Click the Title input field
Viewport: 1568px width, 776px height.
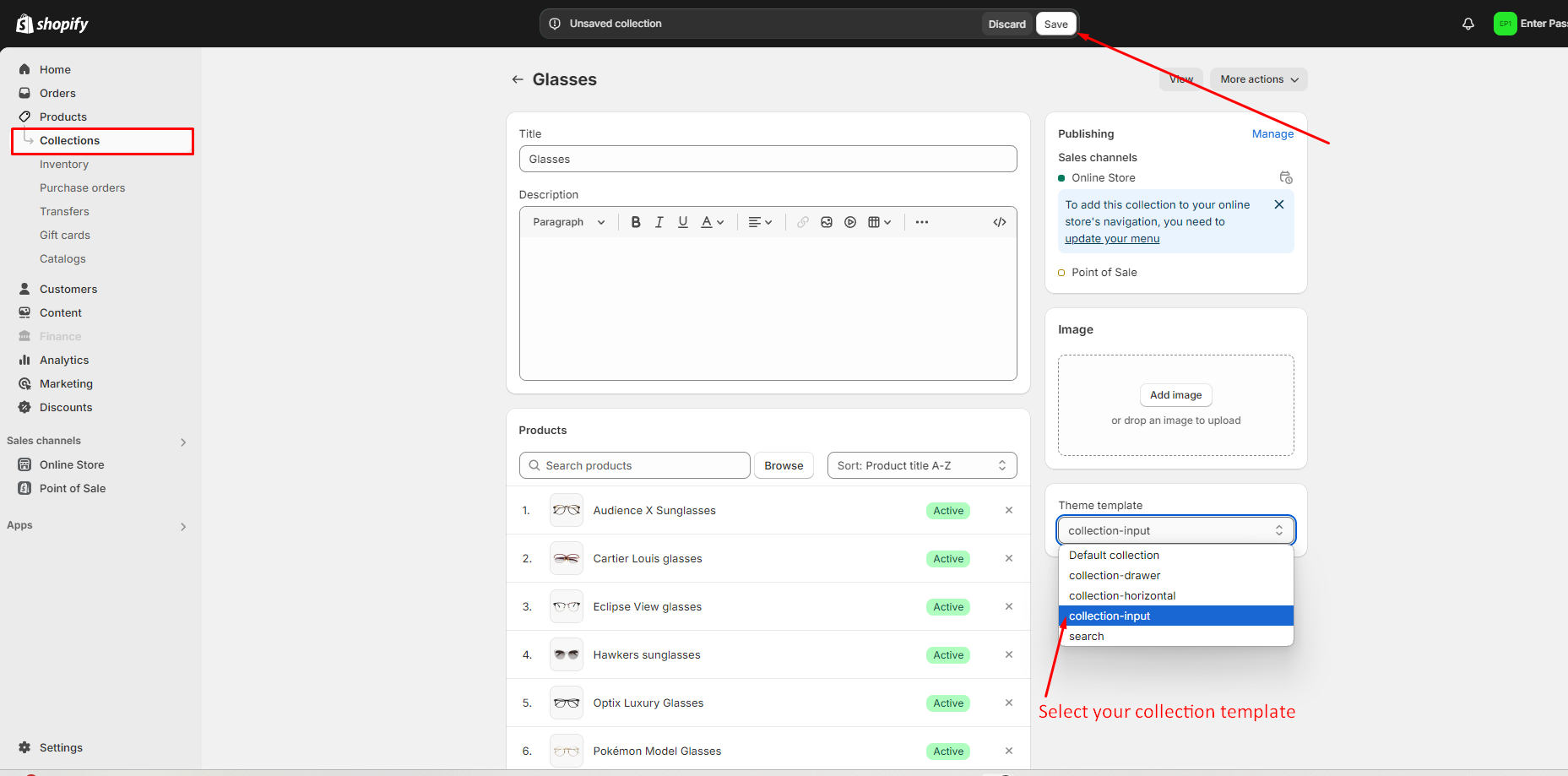click(768, 159)
